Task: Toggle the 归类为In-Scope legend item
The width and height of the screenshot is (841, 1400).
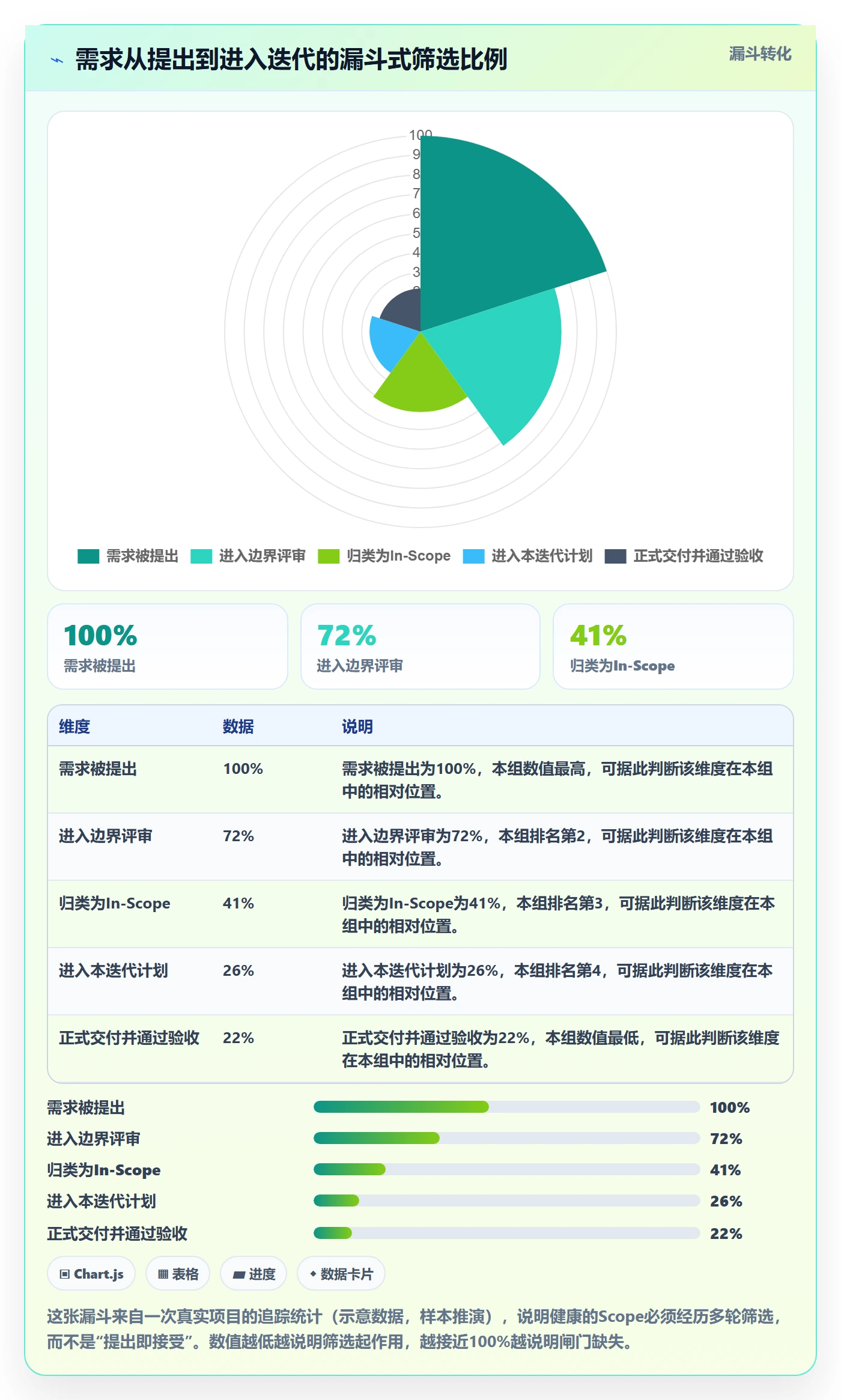Action: pos(384,556)
